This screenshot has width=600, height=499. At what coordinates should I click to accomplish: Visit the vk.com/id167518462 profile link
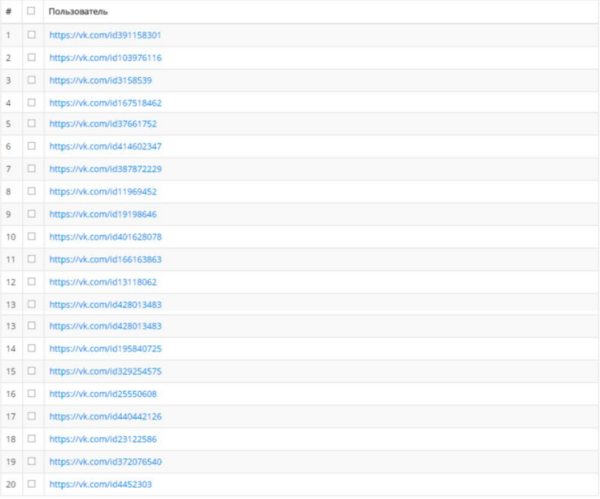tap(105, 103)
